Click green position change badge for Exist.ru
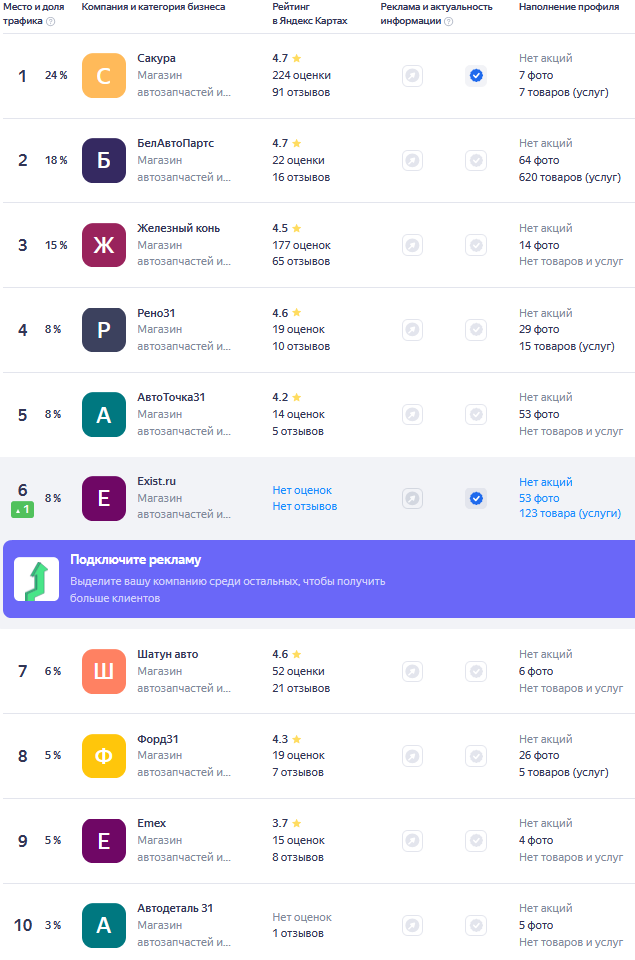The width and height of the screenshot is (635, 960). tap(23, 509)
